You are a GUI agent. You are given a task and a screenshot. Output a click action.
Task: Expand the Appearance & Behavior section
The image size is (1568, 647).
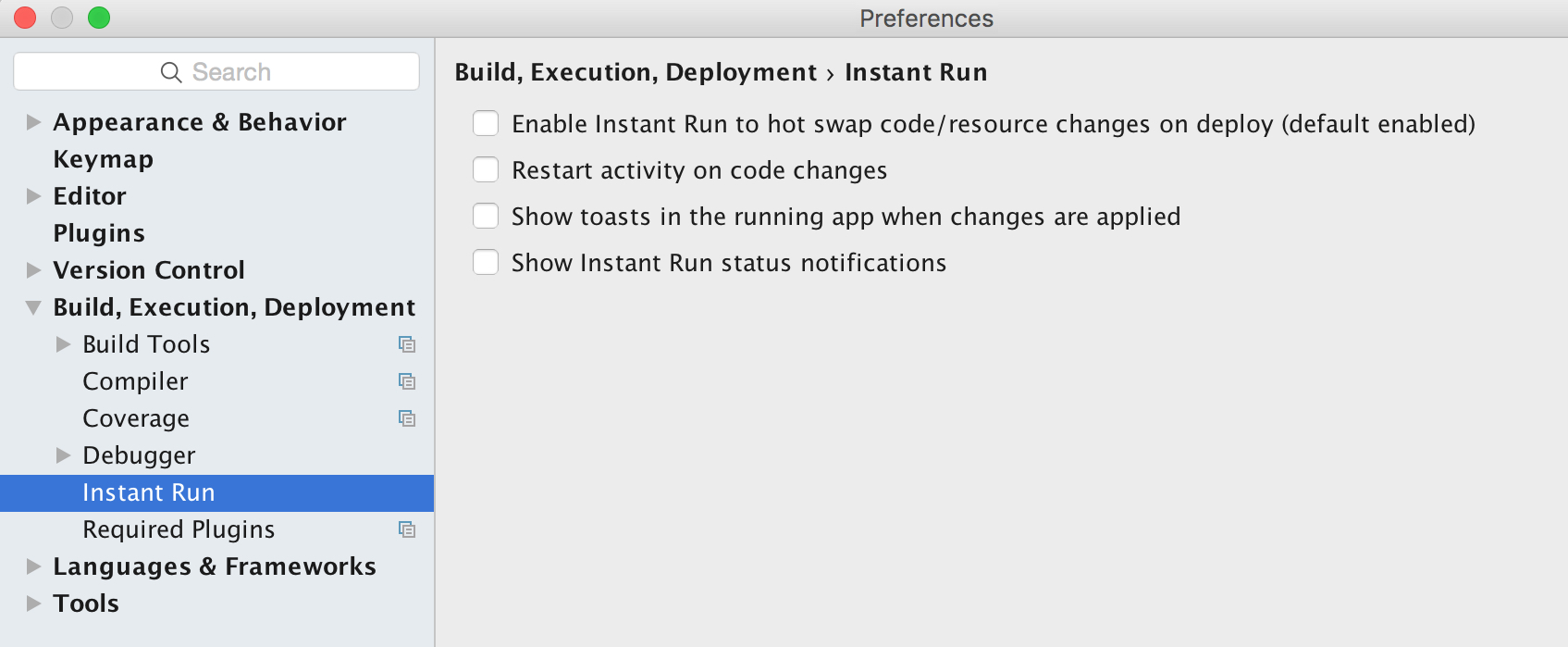tap(34, 122)
